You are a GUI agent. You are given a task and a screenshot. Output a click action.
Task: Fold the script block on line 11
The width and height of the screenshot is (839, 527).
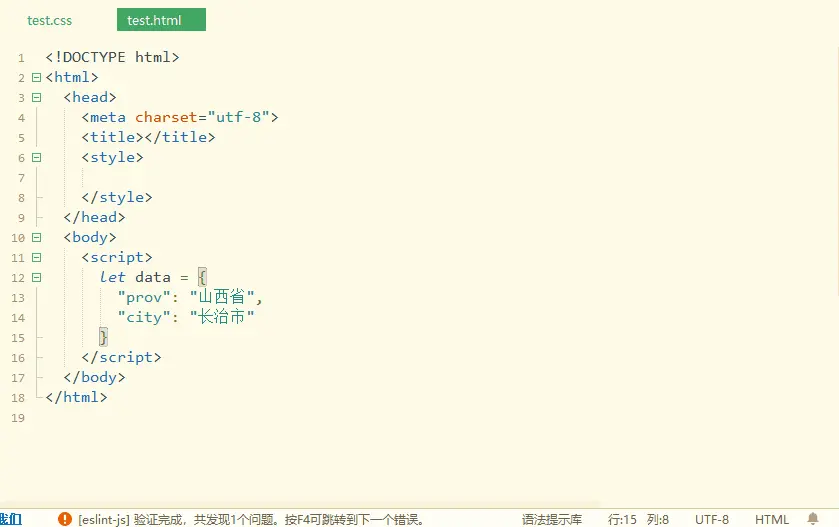tap(37, 257)
